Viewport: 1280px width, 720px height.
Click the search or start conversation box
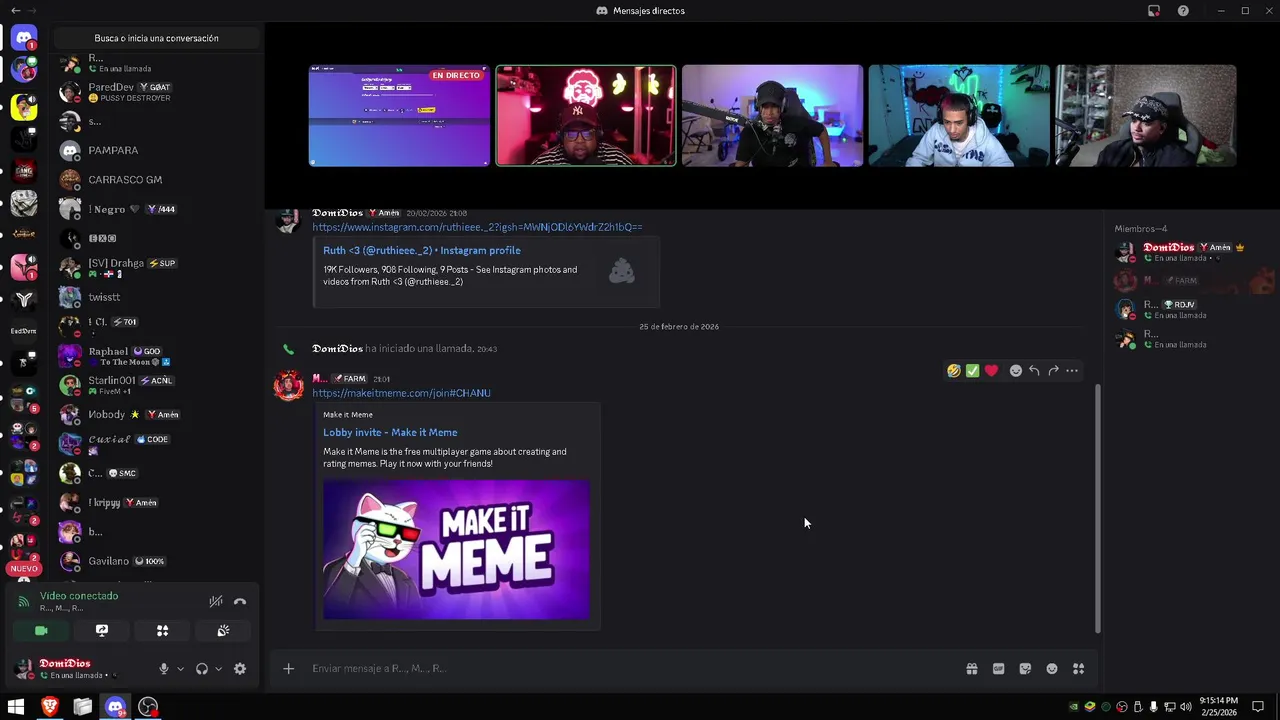(156, 38)
